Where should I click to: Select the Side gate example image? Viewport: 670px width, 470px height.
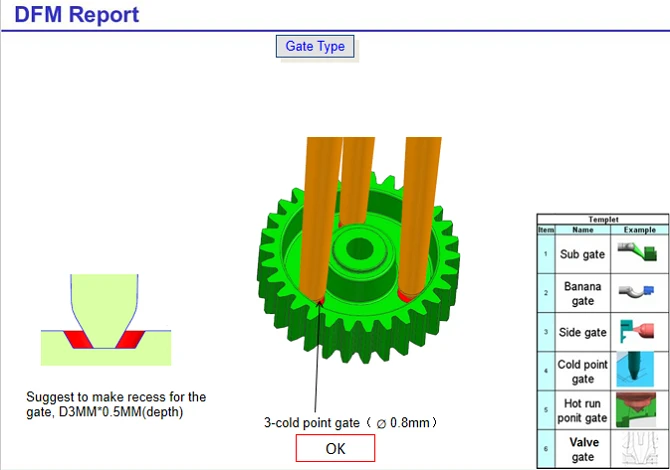(x=637, y=331)
